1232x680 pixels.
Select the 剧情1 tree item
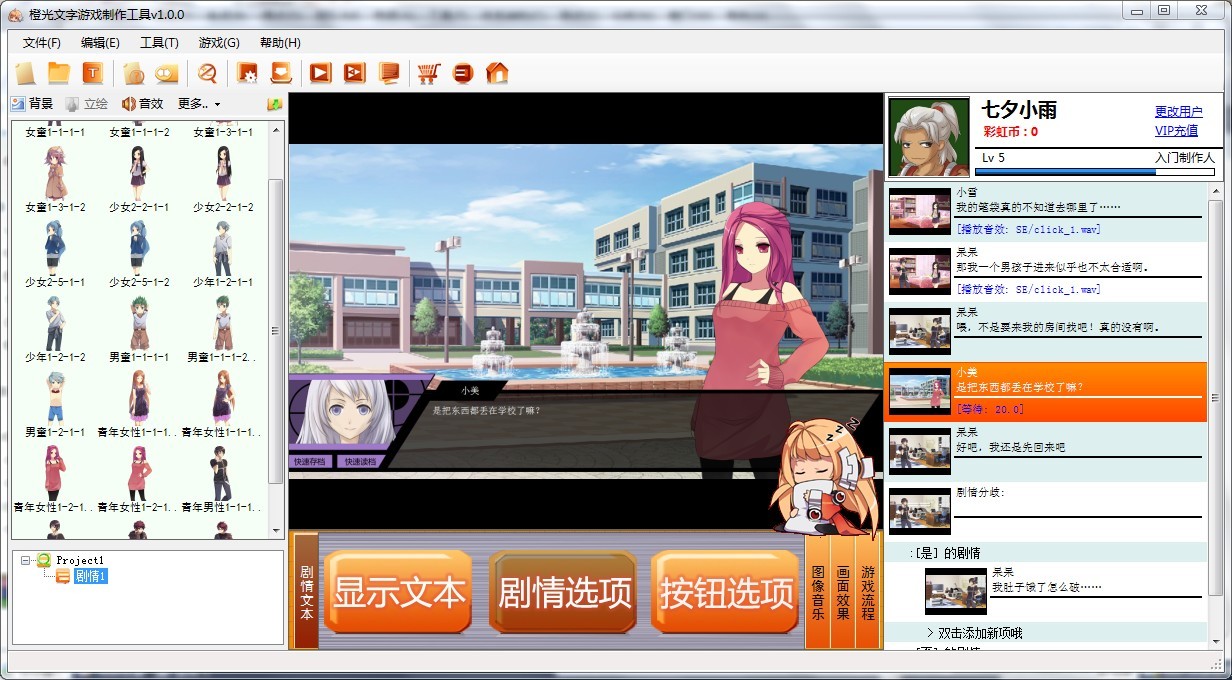[x=91, y=576]
